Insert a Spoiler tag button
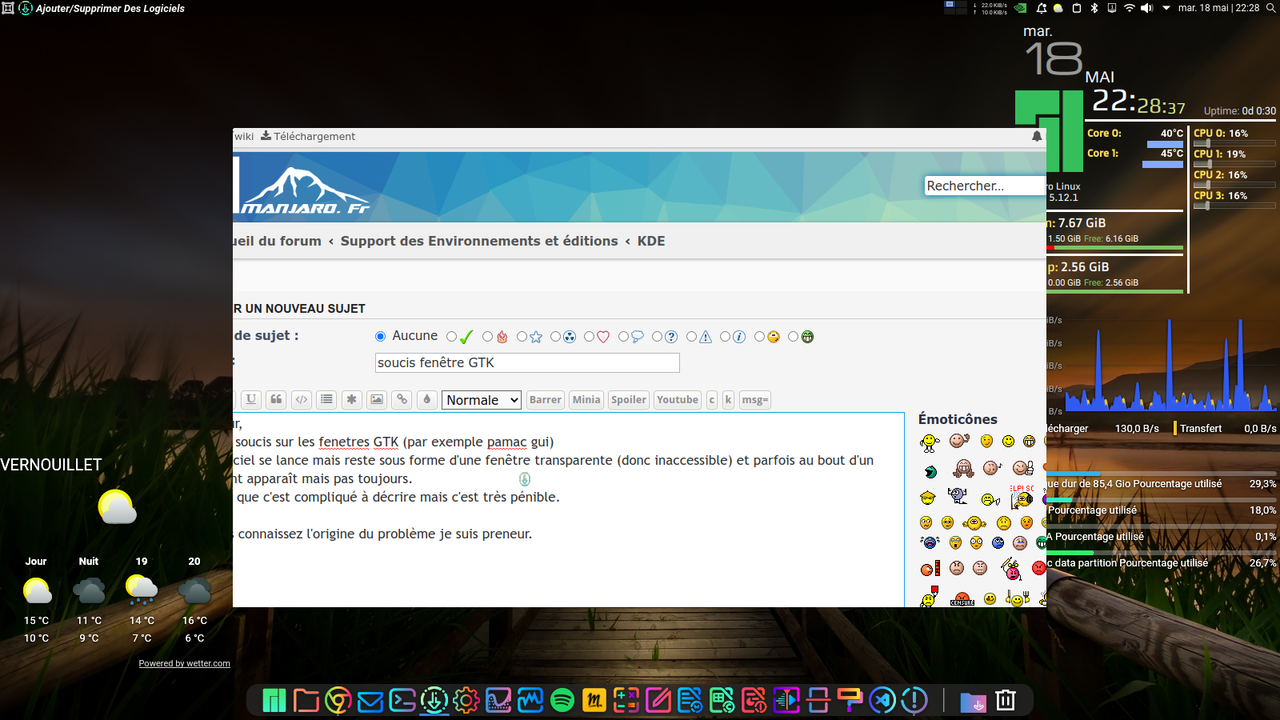 628,399
